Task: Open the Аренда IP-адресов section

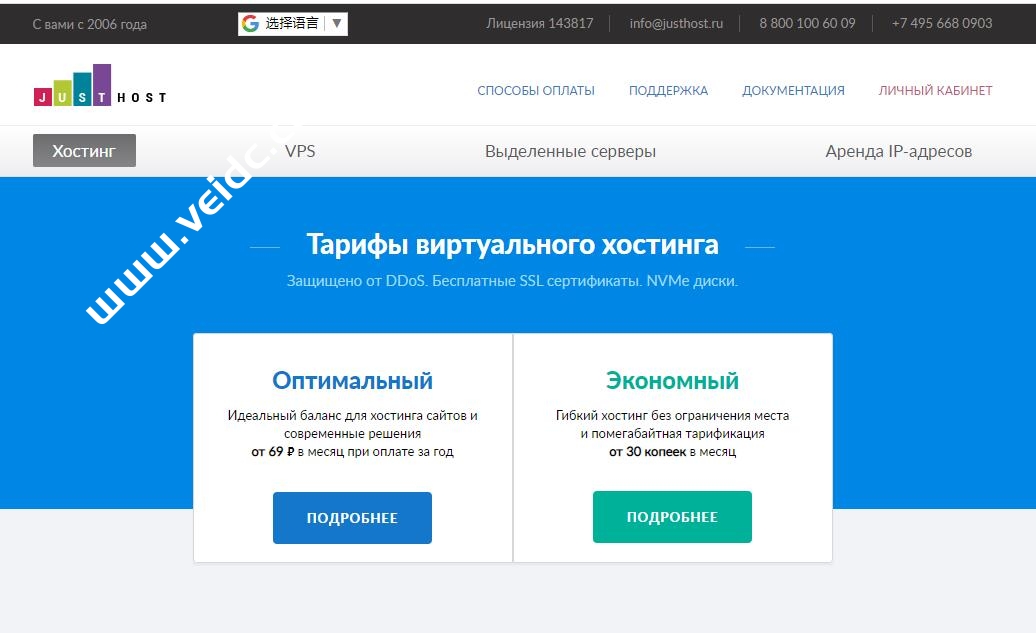Action: [x=898, y=150]
